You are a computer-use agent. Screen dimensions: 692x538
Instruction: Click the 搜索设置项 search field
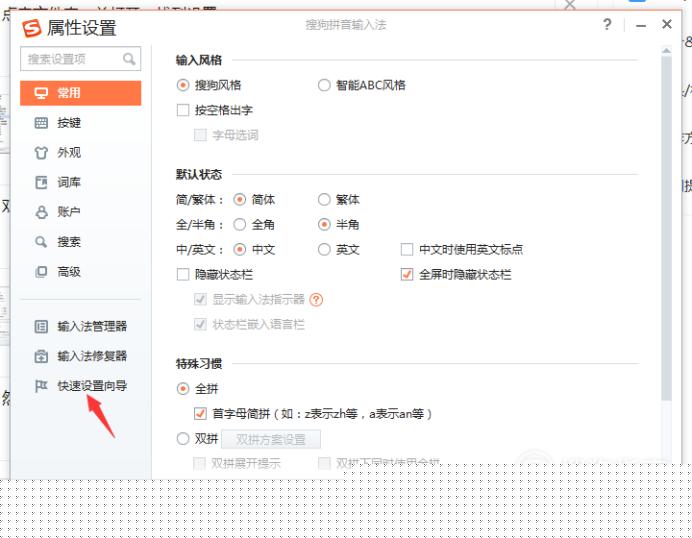[80, 59]
